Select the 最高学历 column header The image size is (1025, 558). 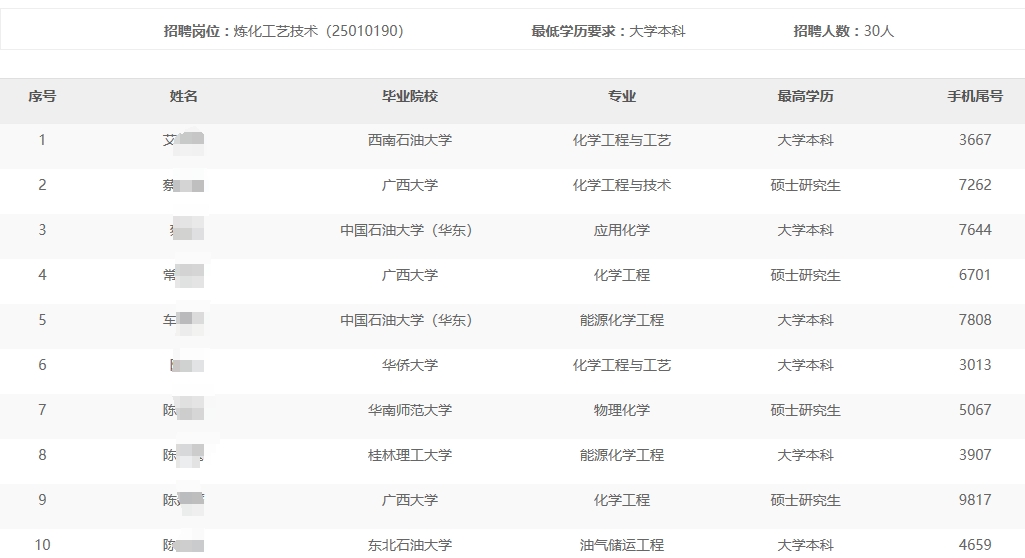click(805, 97)
